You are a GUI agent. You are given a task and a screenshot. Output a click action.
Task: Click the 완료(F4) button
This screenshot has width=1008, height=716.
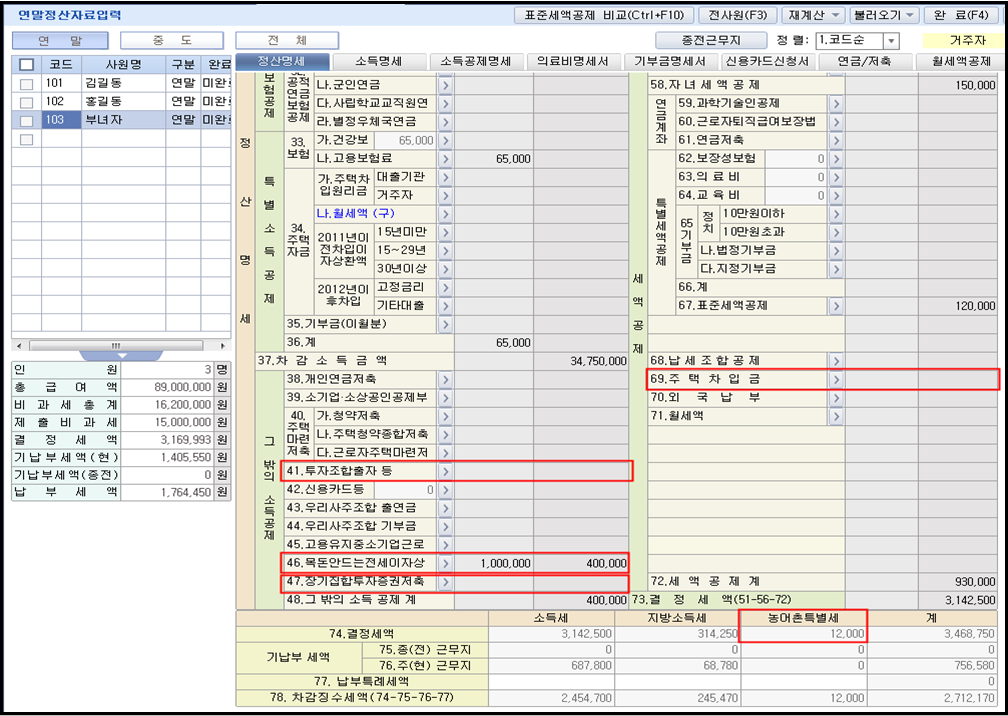point(959,15)
